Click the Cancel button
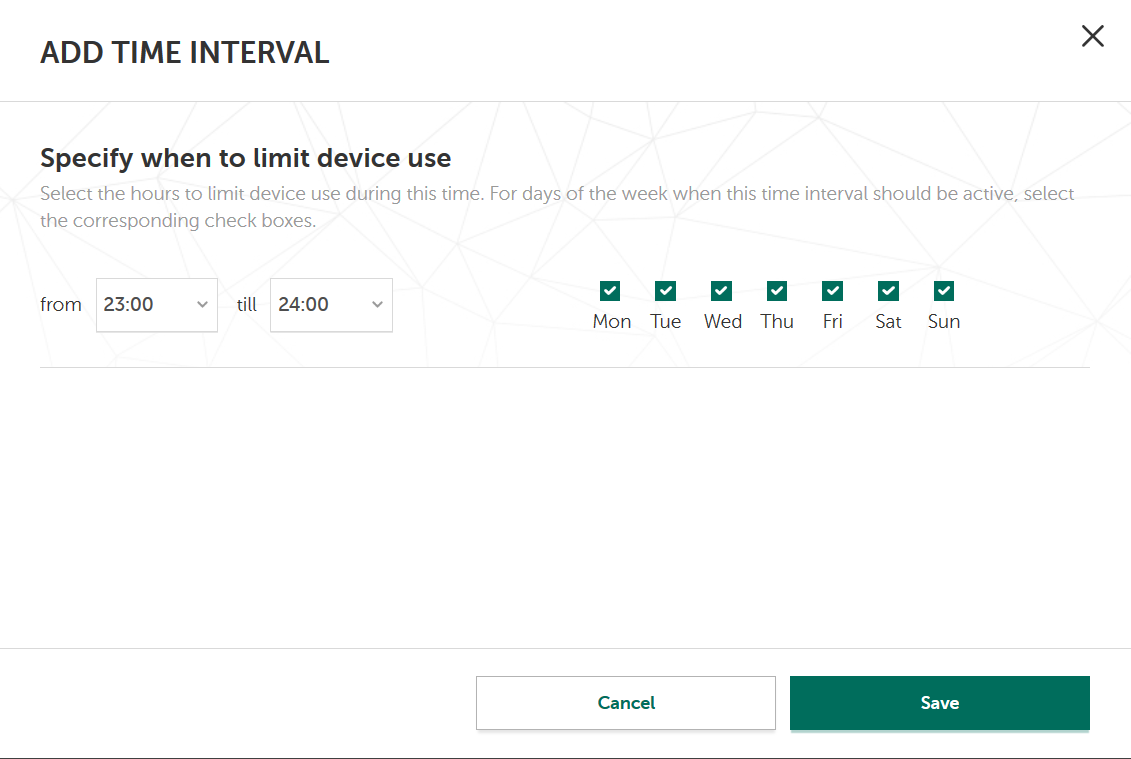 [626, 703]
